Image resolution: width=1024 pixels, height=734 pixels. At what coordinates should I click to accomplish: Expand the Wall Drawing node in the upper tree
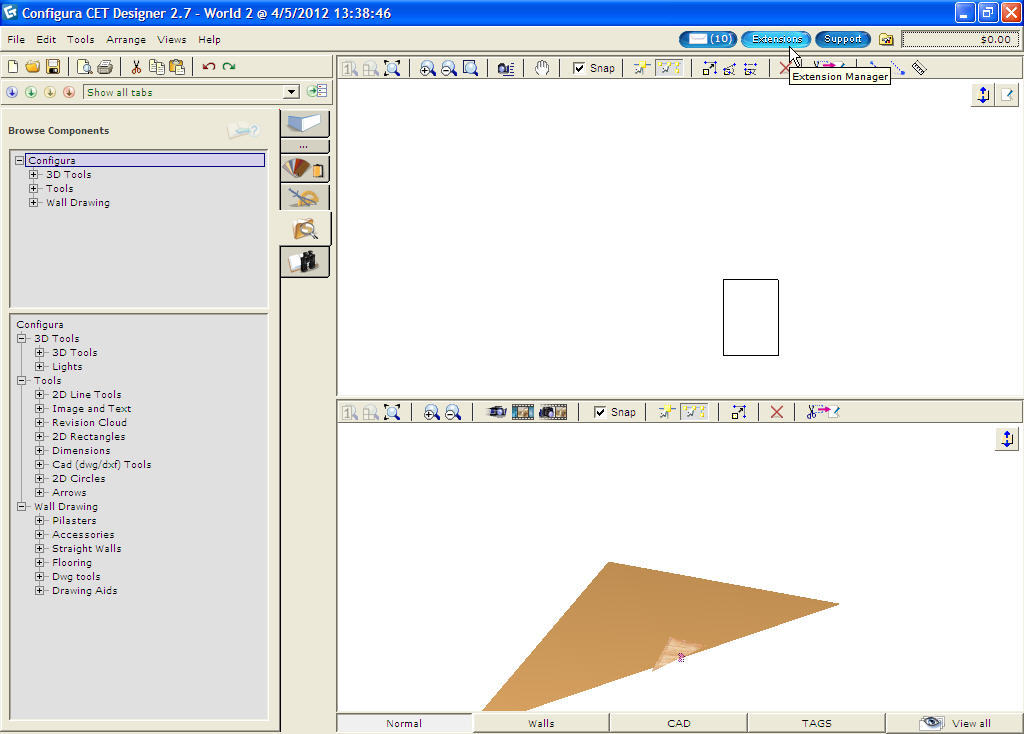coord(33,202)
